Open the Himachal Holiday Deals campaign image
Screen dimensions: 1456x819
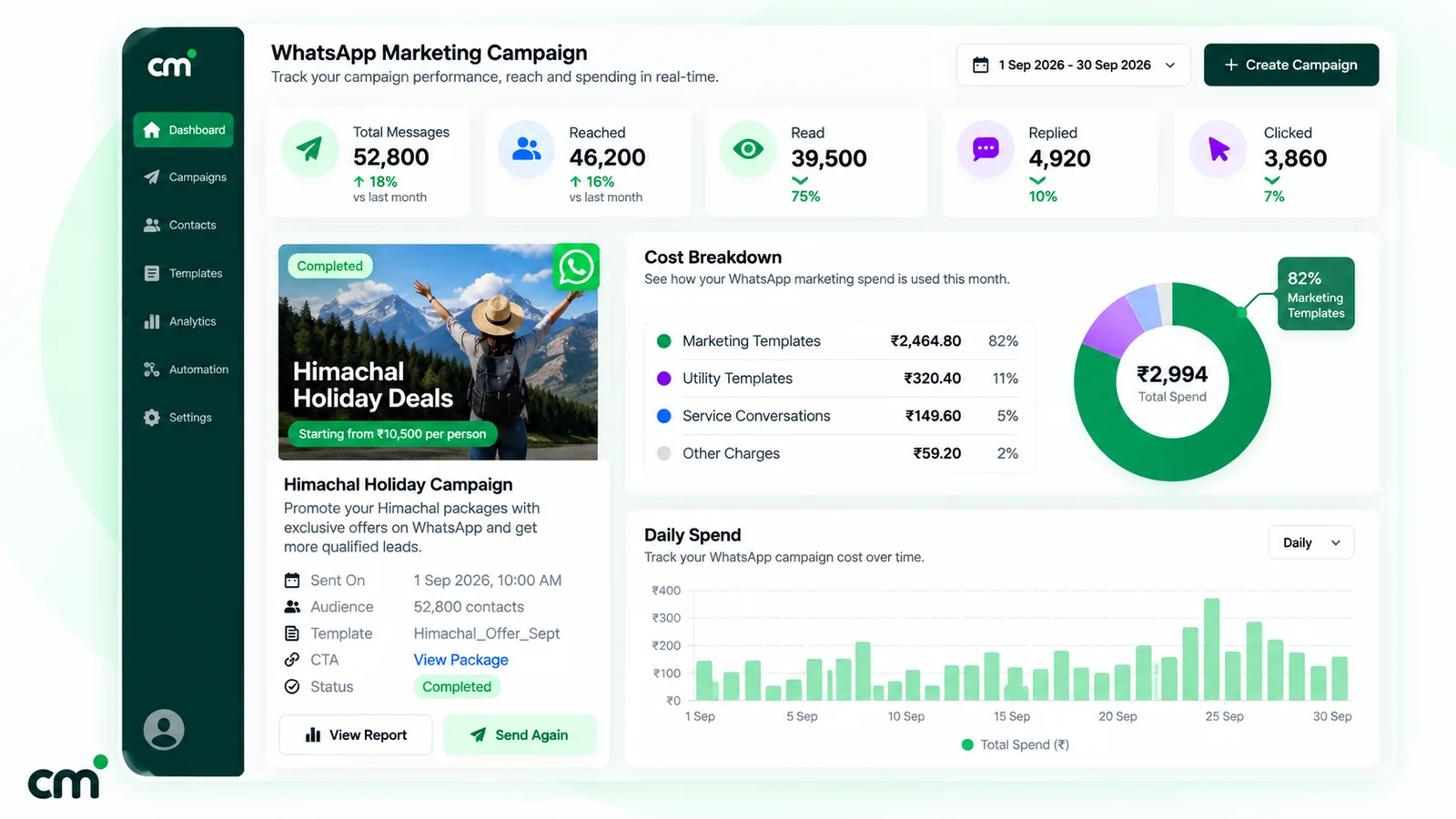tap(438, 352)
